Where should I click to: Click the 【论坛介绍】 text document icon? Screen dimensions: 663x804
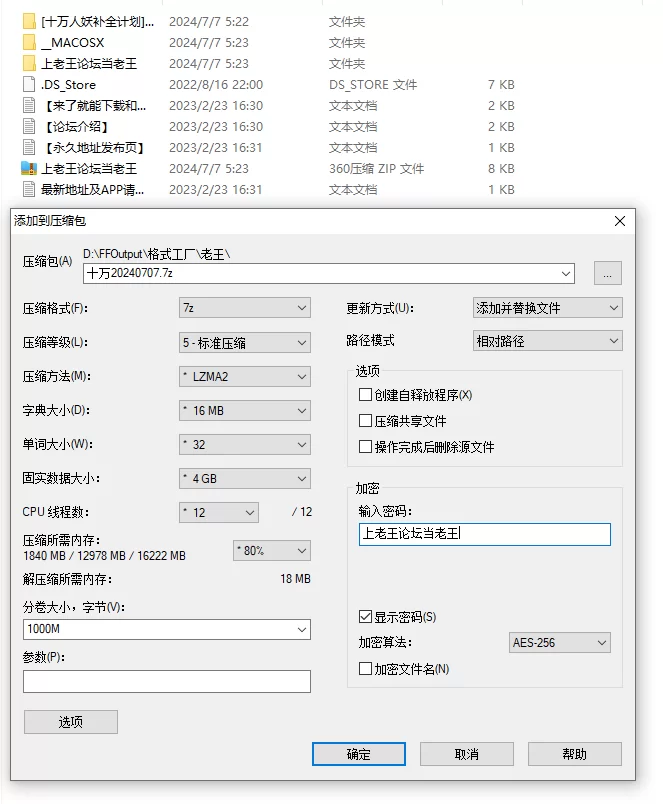tap(29, 127)
